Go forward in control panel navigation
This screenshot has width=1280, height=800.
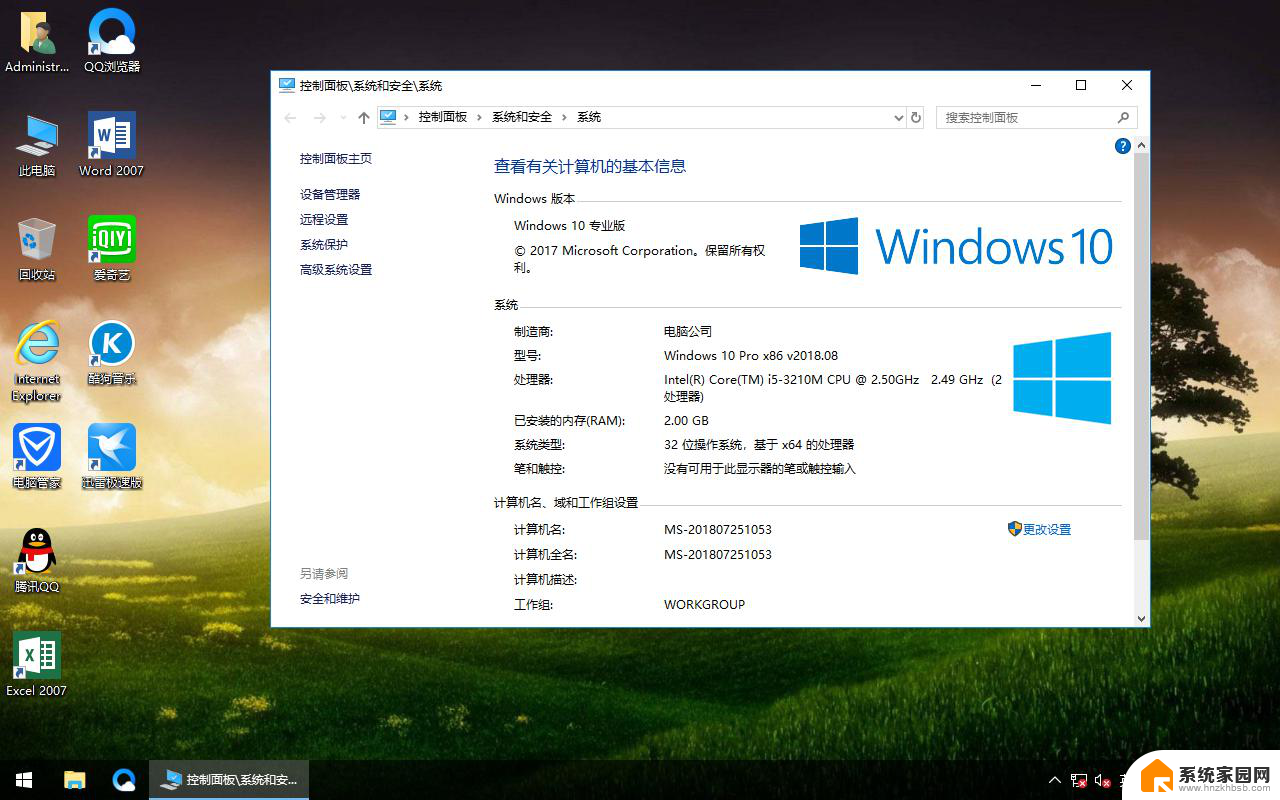[x=320, y=118]
